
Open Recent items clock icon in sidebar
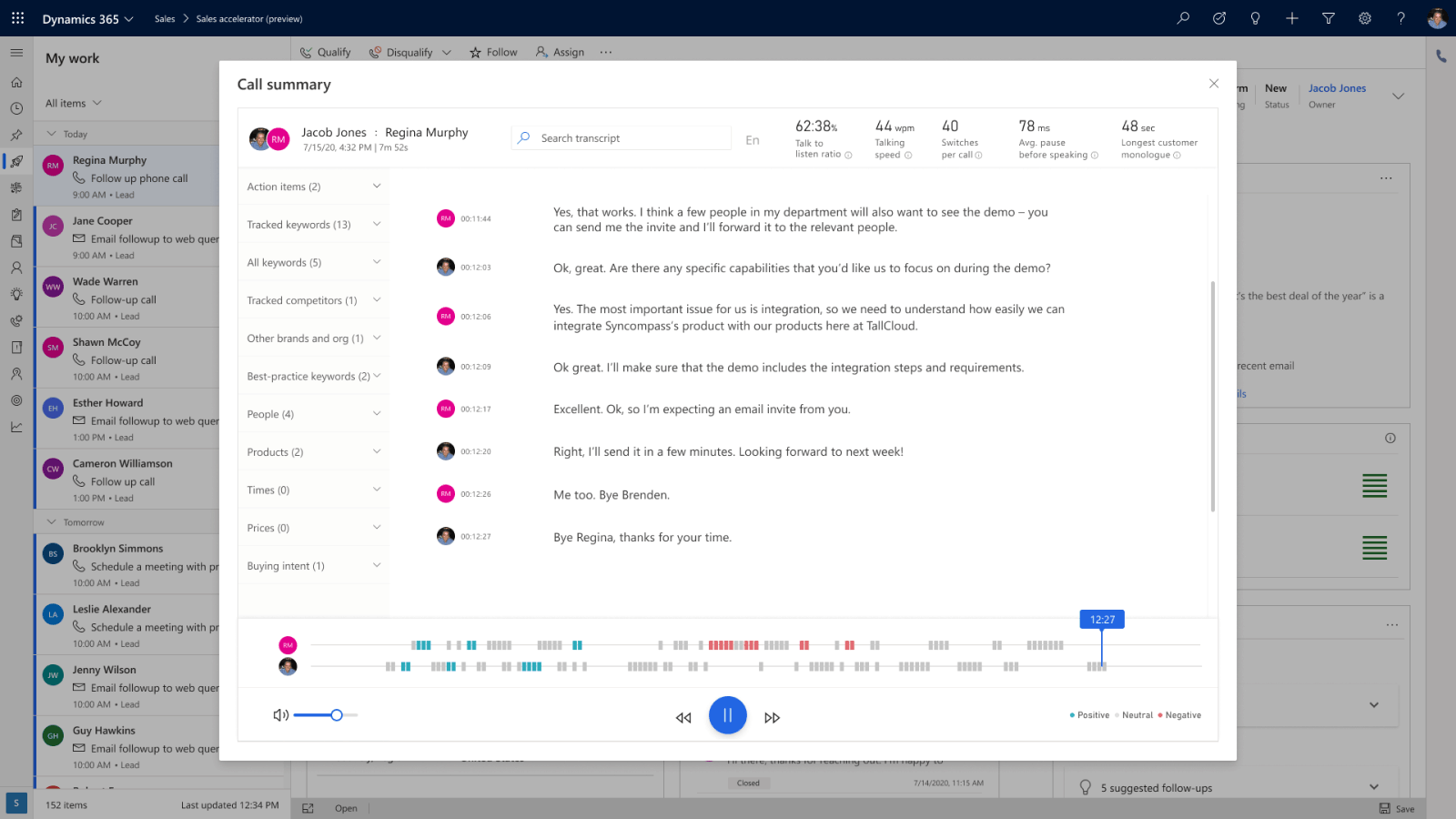tap(16, 108)
